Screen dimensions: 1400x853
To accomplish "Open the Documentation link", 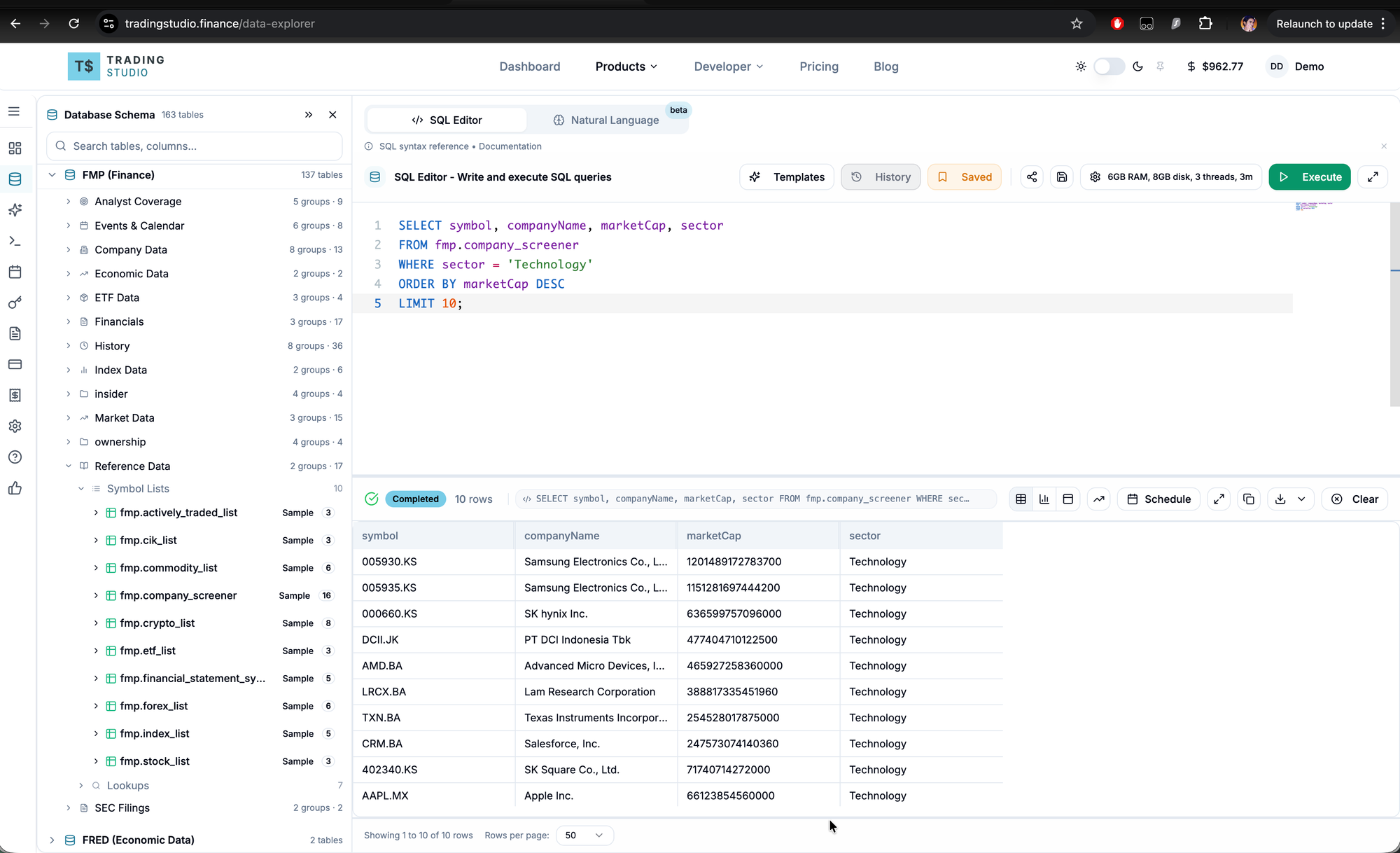I will [510, 146].
